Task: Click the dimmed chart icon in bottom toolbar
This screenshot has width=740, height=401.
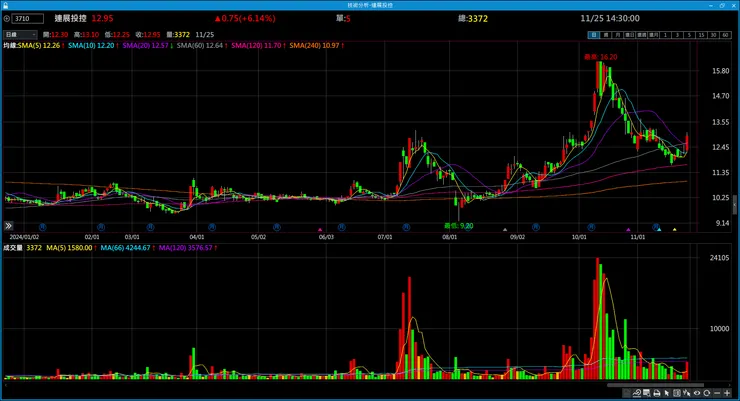Action: (626, 393)
